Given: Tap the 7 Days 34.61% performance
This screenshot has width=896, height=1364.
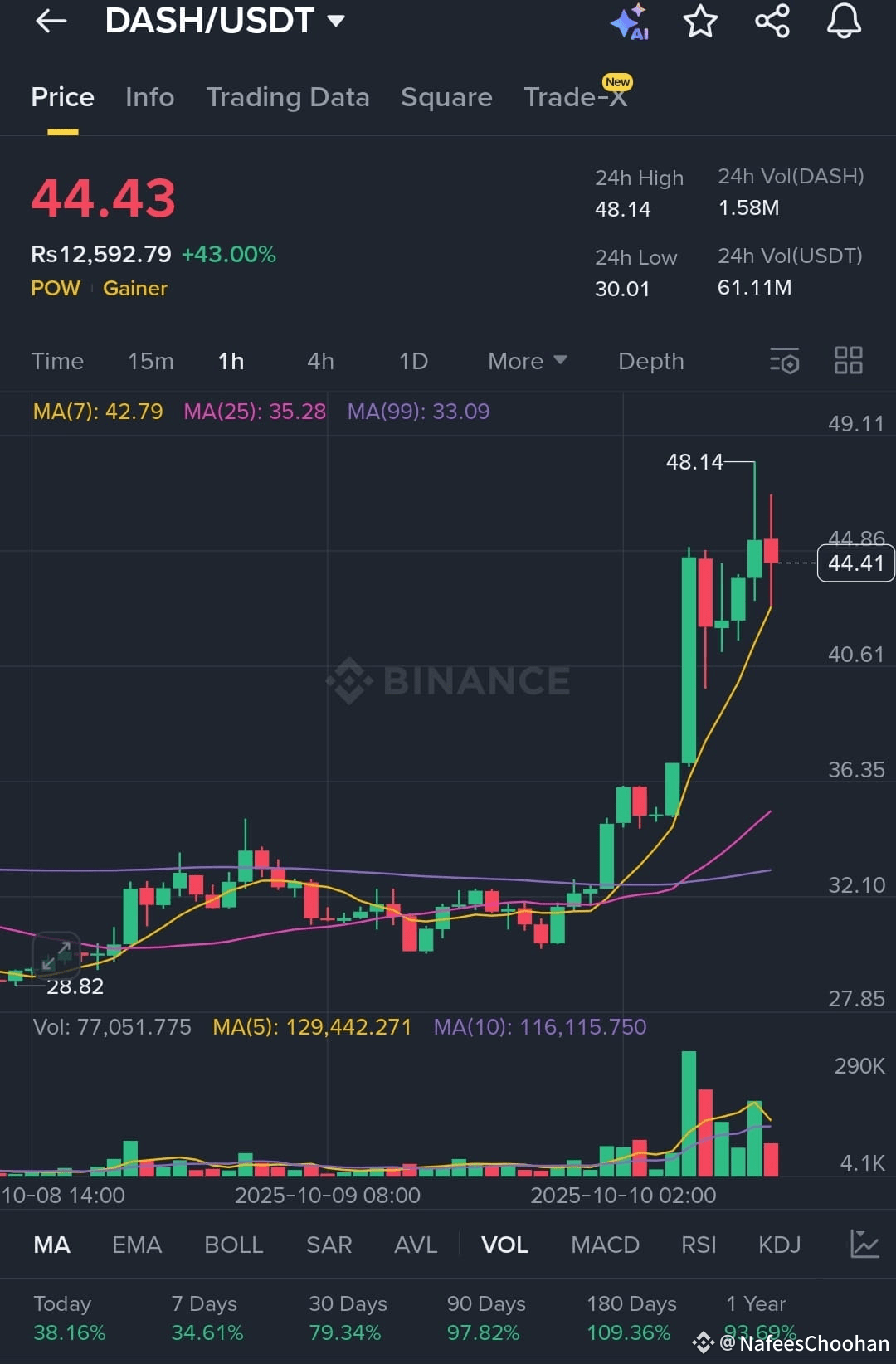Looking at the screenshot, I should [207, 1318].
